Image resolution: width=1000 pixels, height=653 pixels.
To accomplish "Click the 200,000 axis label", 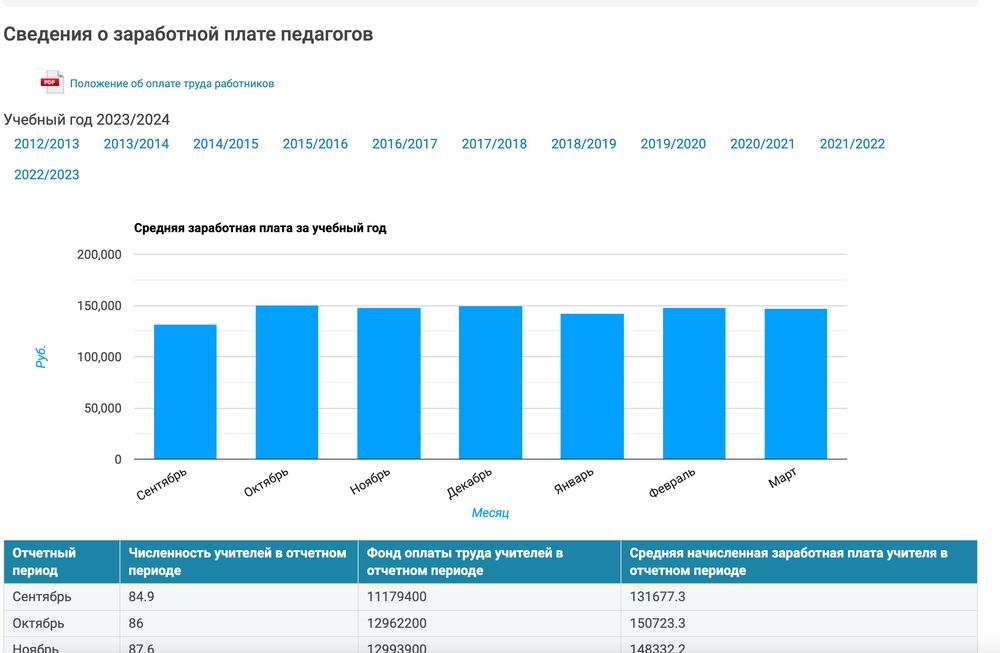I will coord(99,254).
